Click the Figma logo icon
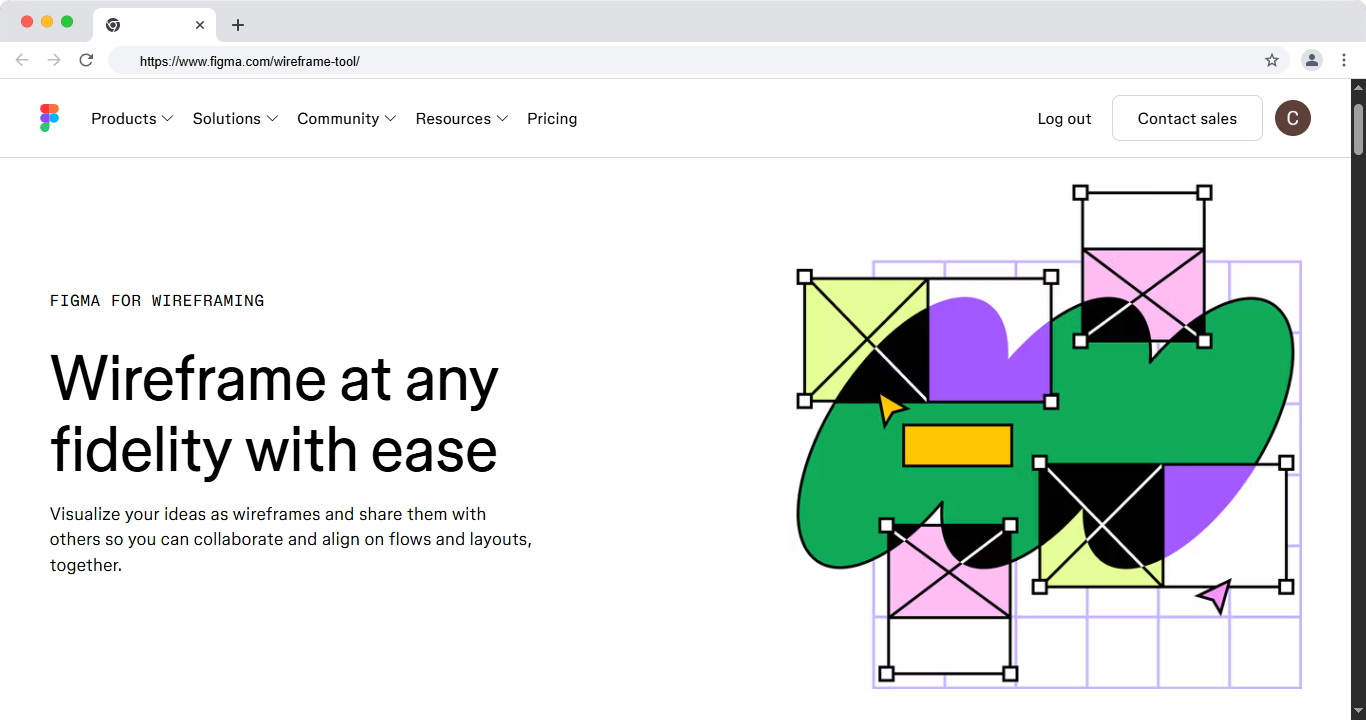 pyautogui.click(x=49, y=118)
